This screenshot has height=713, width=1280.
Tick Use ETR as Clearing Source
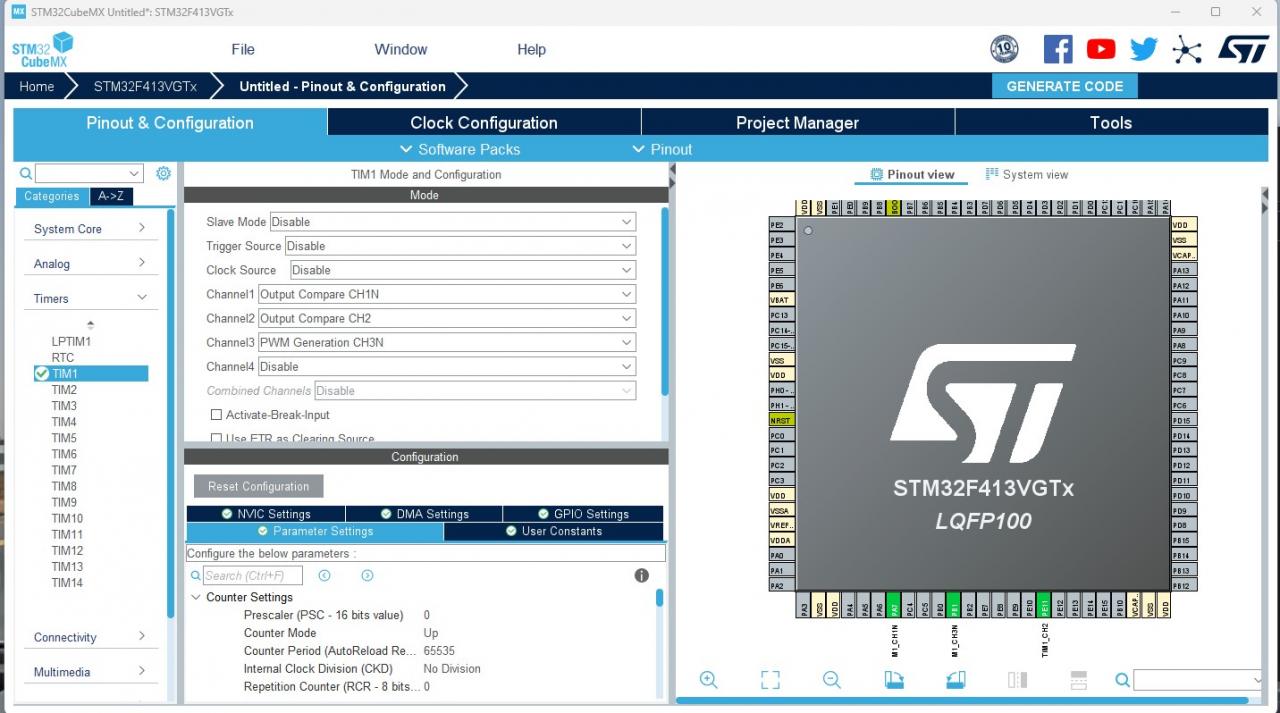pyautogui.click(x=216, y=438)
